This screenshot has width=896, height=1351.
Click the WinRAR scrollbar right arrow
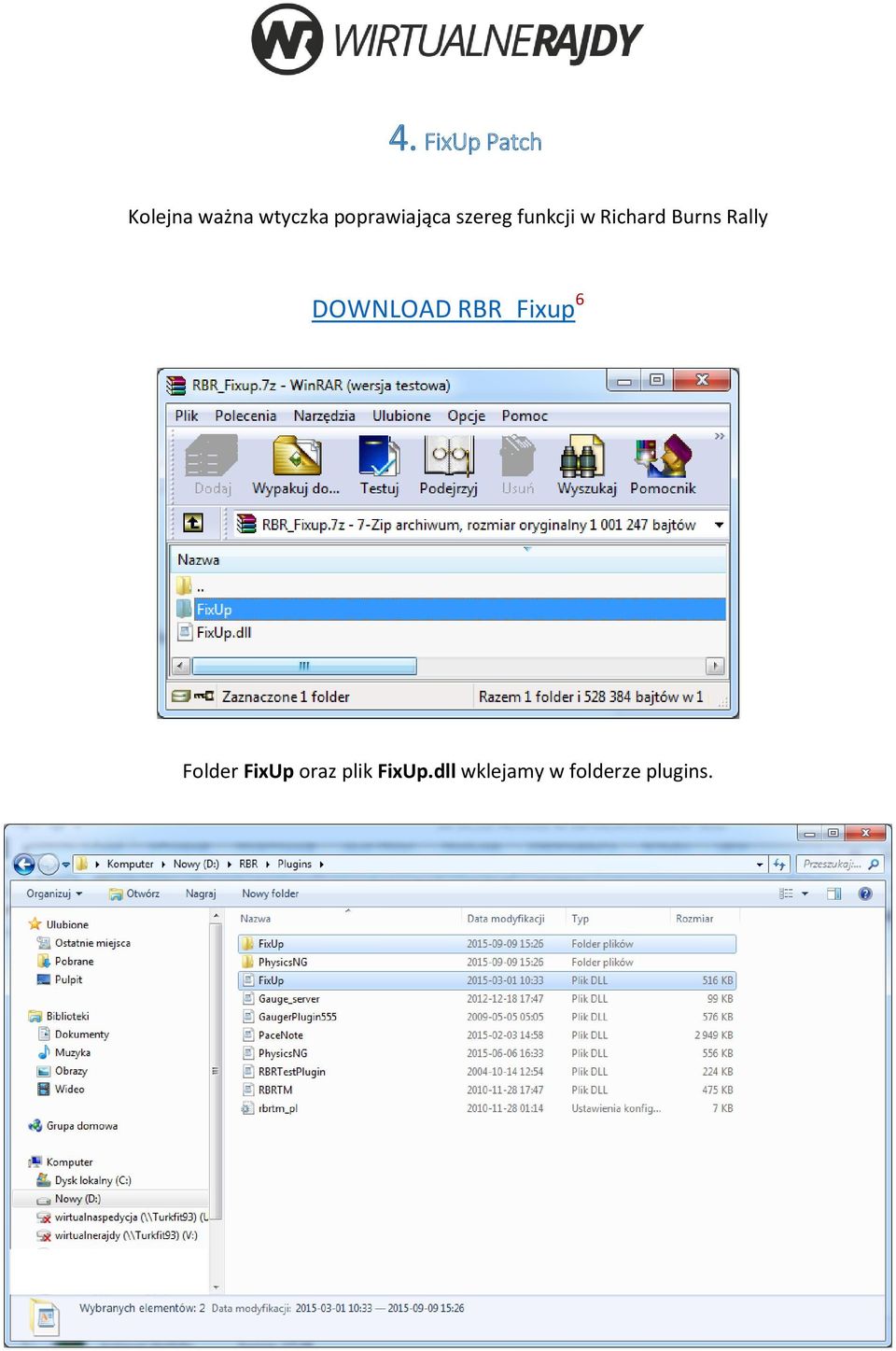715,666
